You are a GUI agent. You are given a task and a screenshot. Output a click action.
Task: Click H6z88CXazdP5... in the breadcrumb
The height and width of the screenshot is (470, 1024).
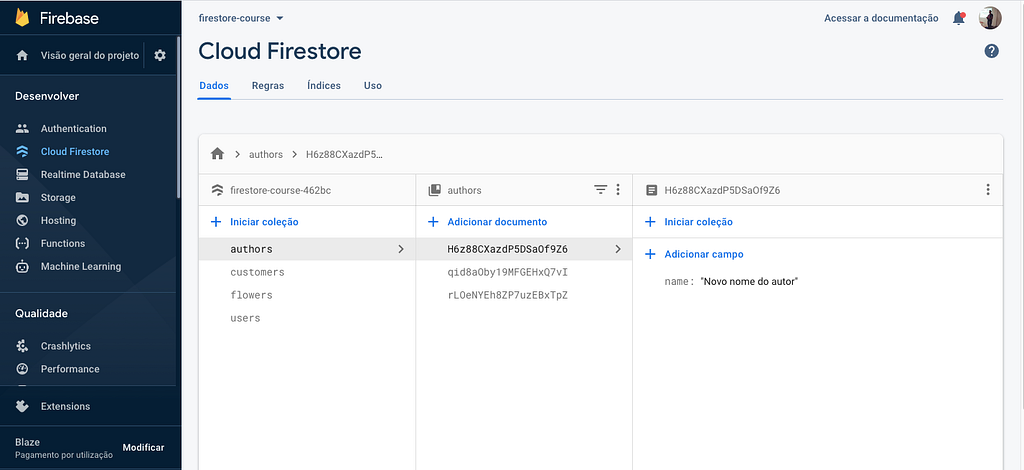click(345, 155)
